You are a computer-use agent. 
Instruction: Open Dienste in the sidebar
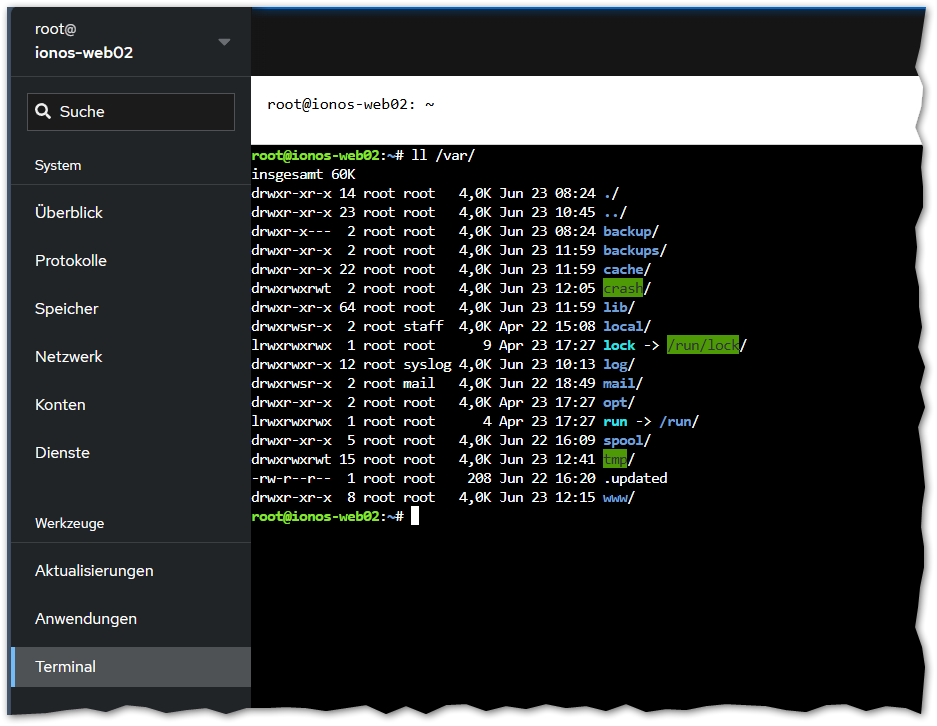(62, 453)
